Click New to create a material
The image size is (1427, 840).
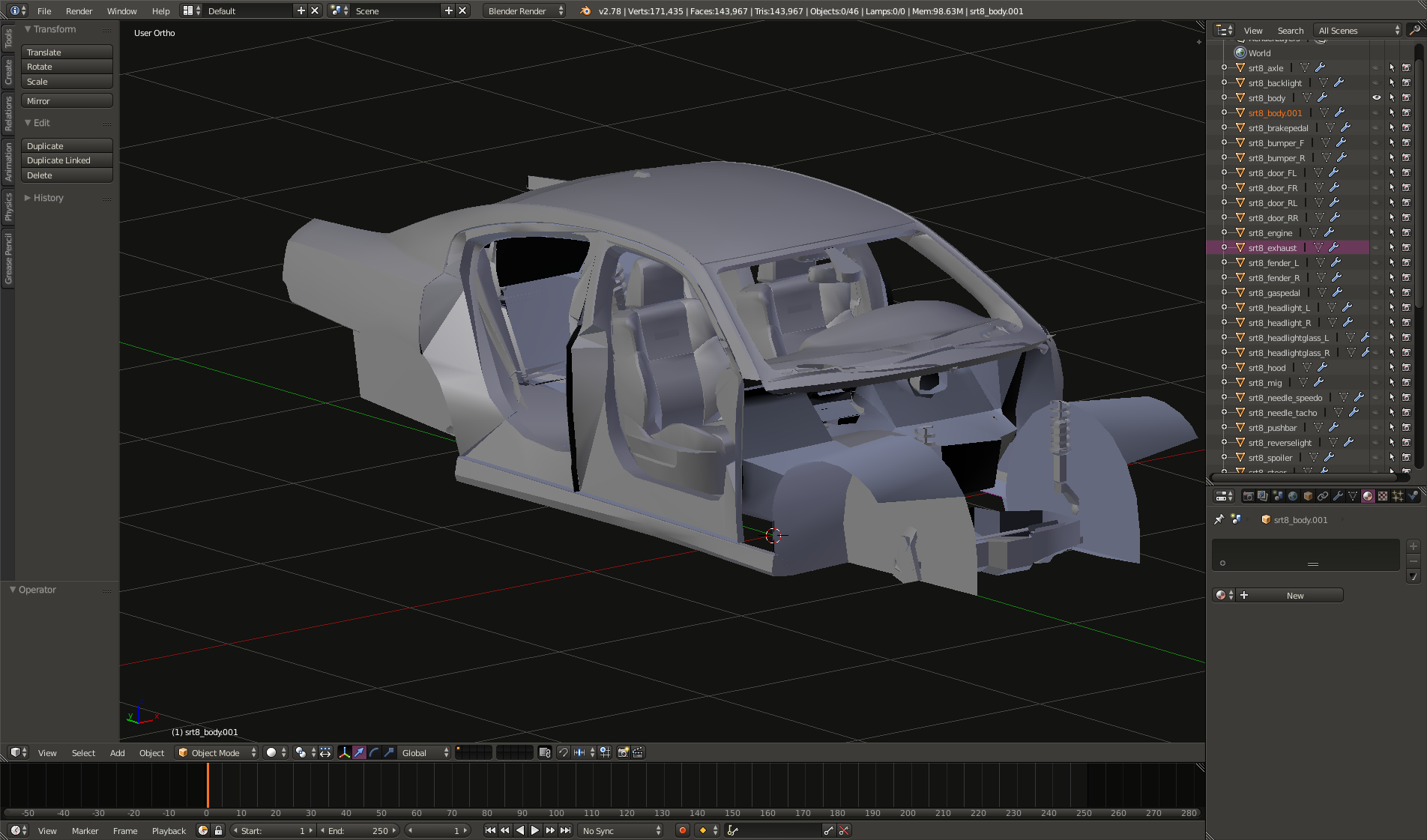click(1294, 595)
